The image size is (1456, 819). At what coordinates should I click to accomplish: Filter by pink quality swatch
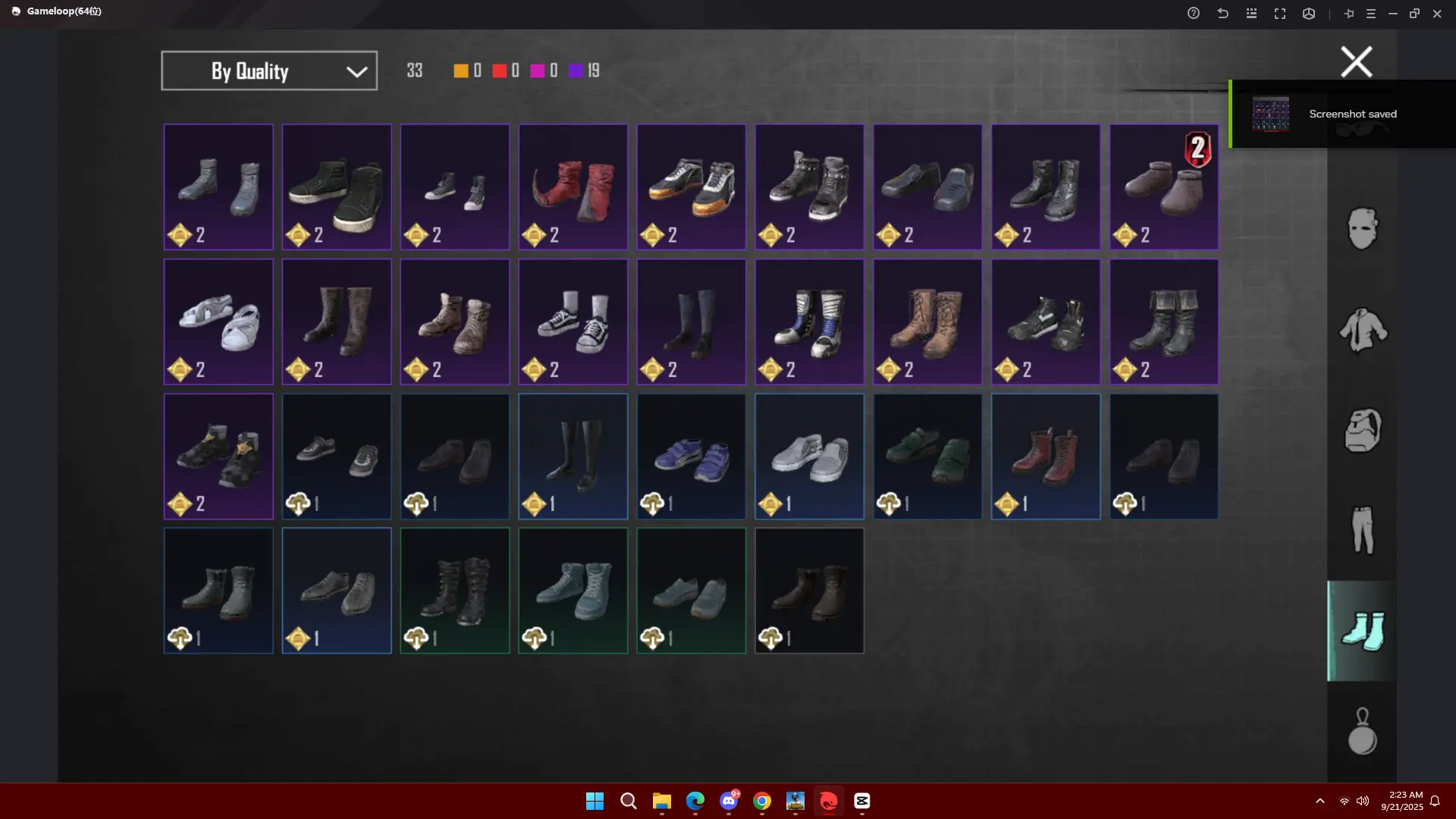(x=537, y=71)
